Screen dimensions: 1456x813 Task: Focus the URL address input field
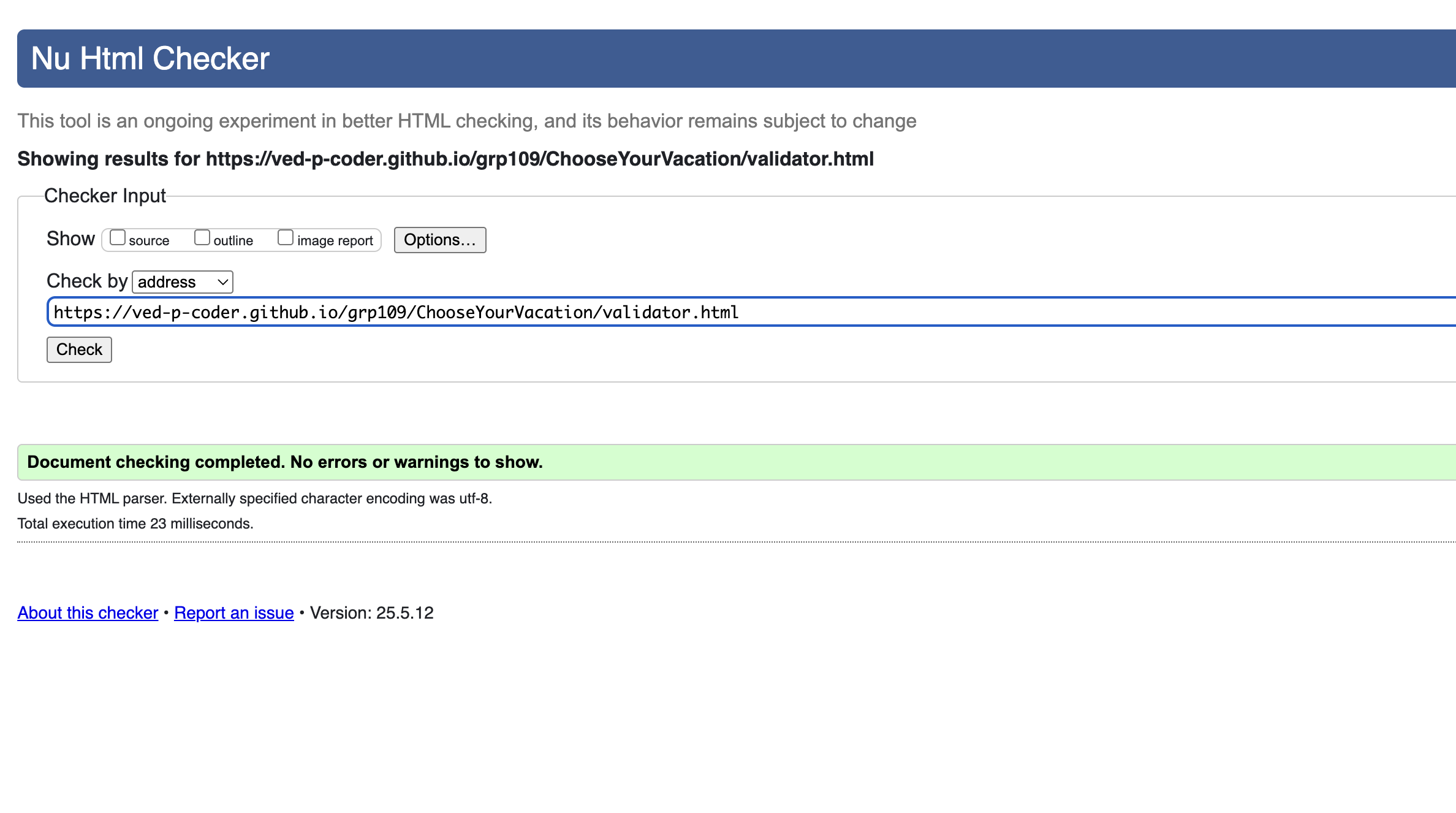752,312
